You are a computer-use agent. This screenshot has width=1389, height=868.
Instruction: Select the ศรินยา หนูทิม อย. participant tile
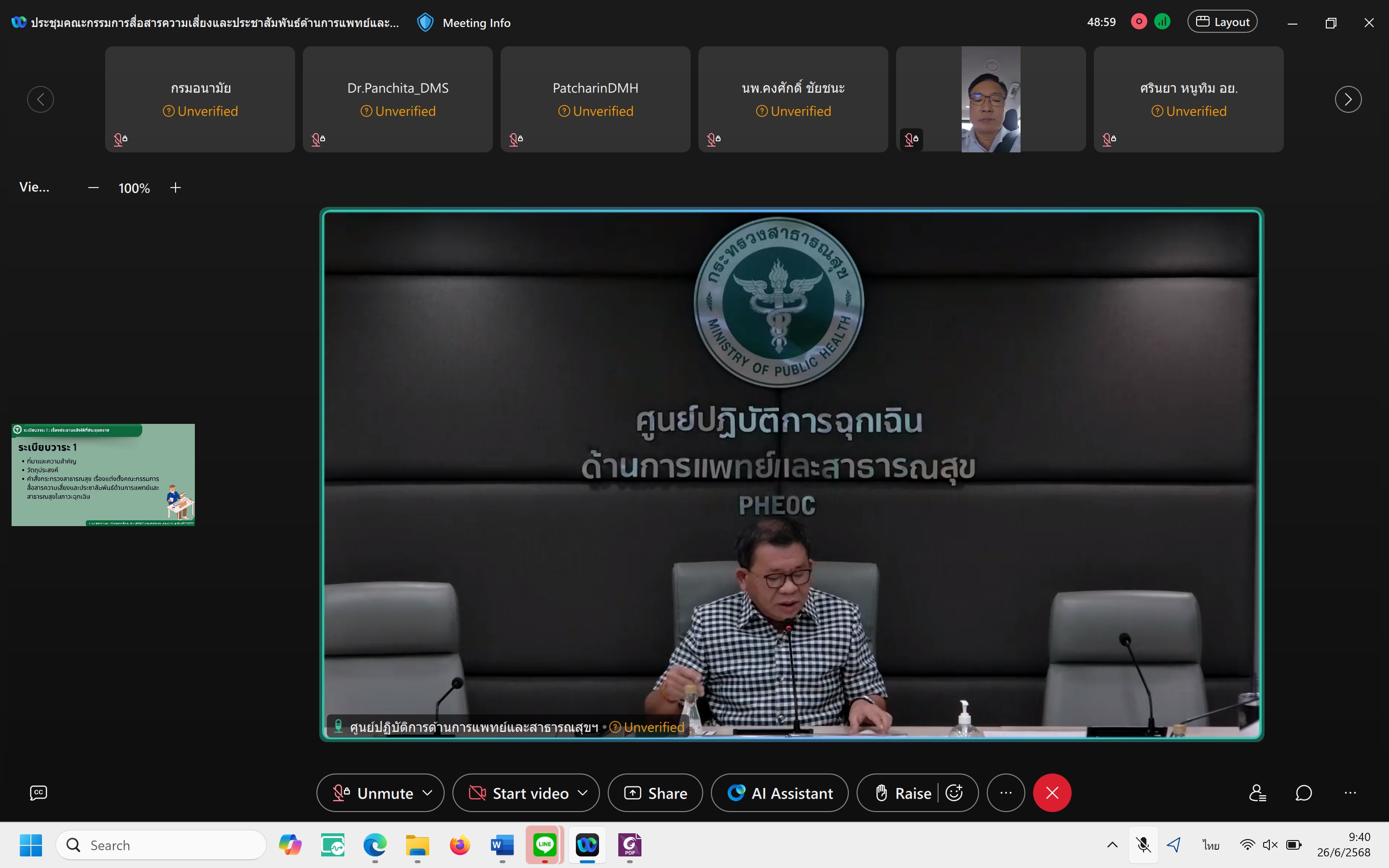tap(1189, 99)
